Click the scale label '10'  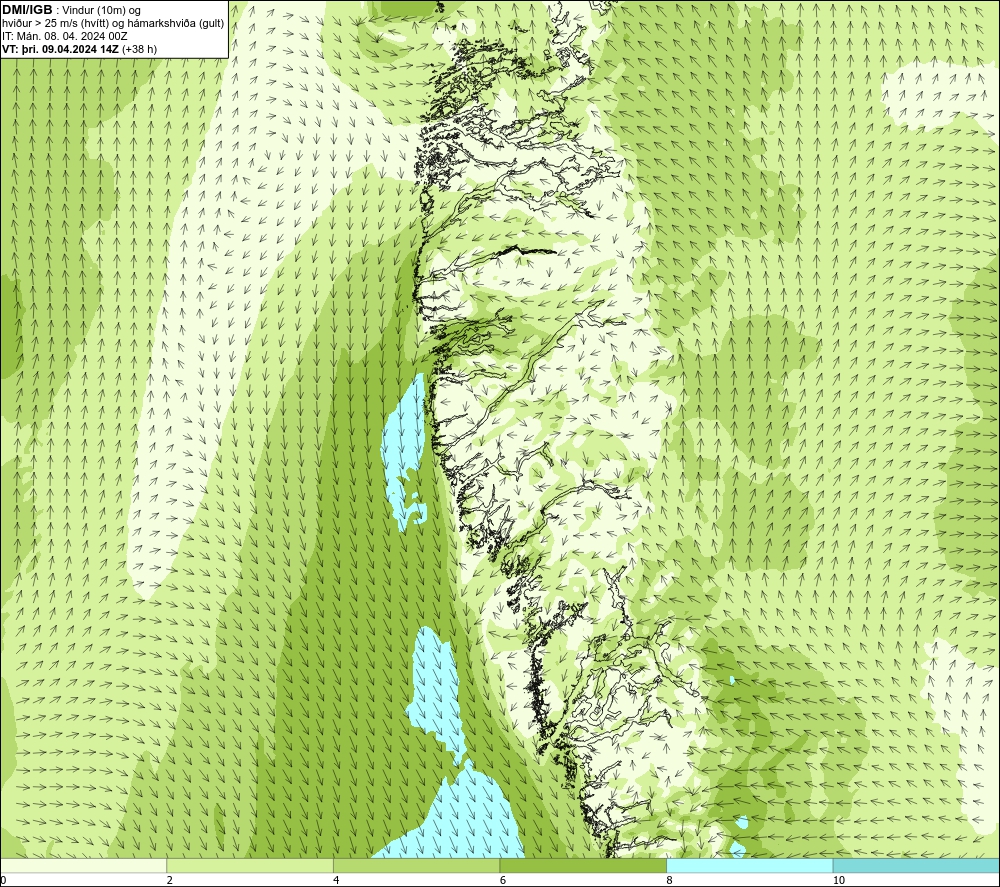[x=839, y=880]
